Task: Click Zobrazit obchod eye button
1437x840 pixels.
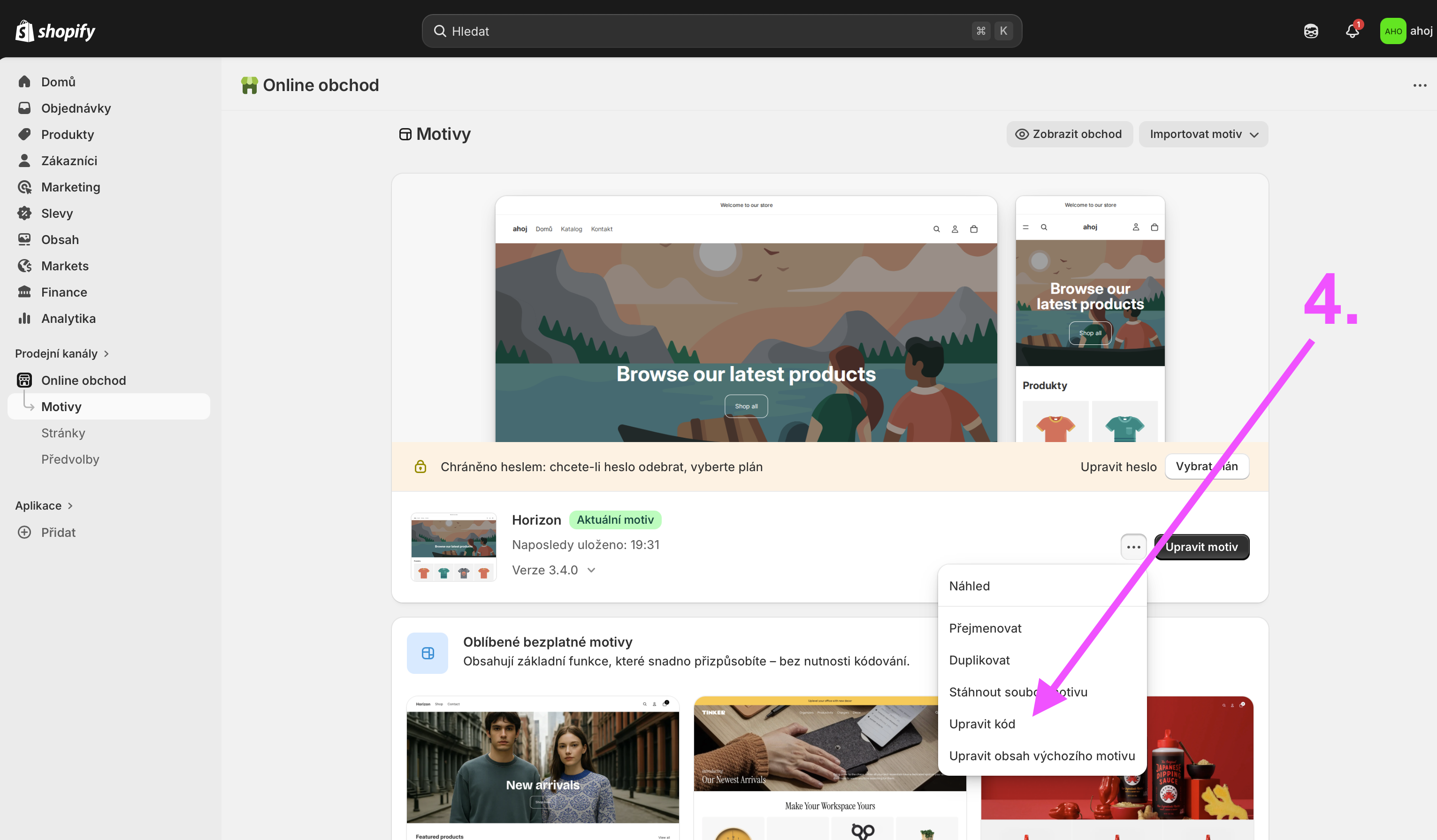Action: [x=1069, y=134]
